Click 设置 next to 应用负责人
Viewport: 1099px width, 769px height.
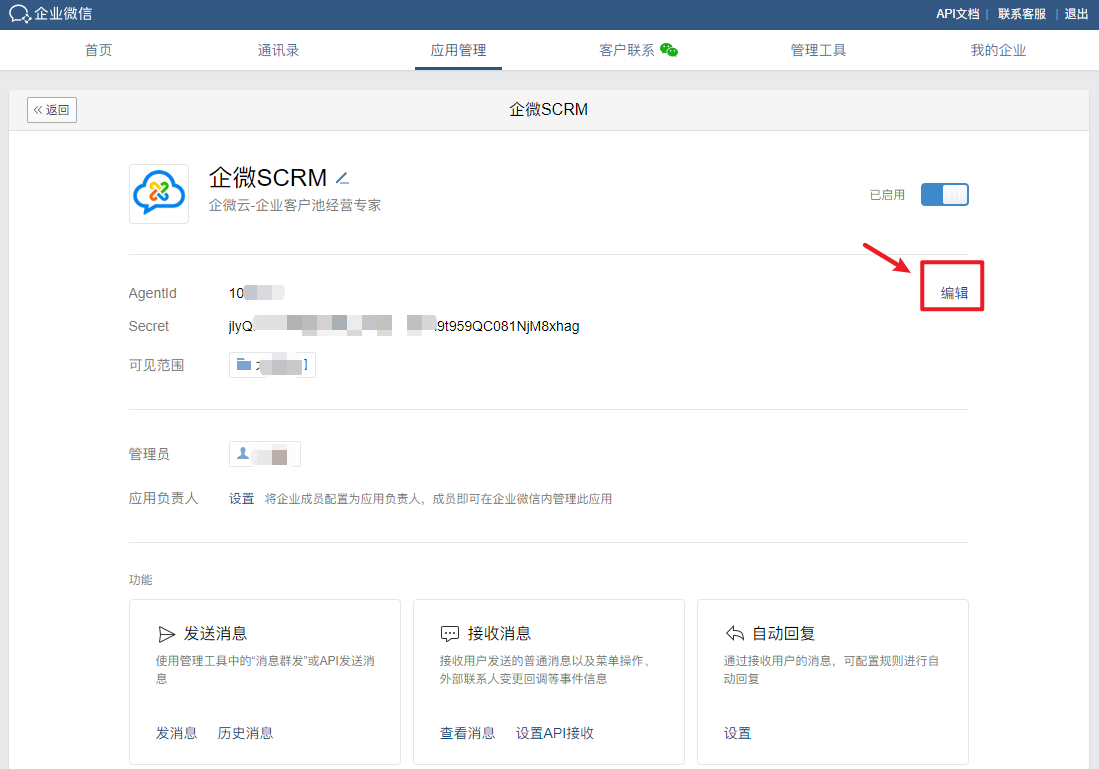coord(242,498)
